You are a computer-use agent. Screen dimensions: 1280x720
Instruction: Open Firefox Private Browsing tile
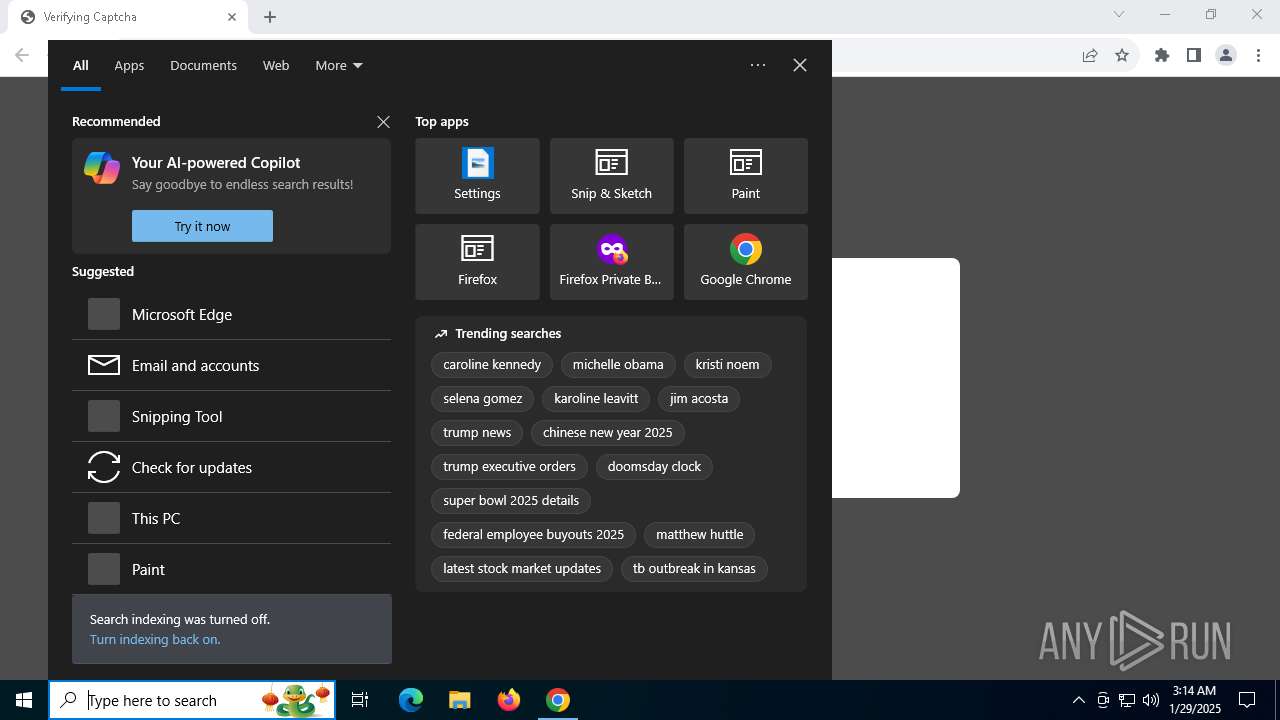click(611, 262)
